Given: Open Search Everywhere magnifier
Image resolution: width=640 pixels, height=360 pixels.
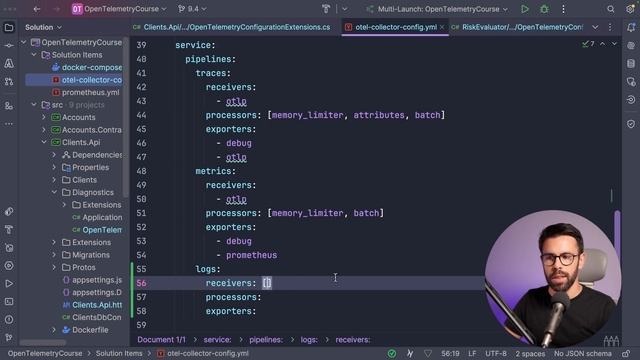Looking at the screenshot, I should point(611,9).
